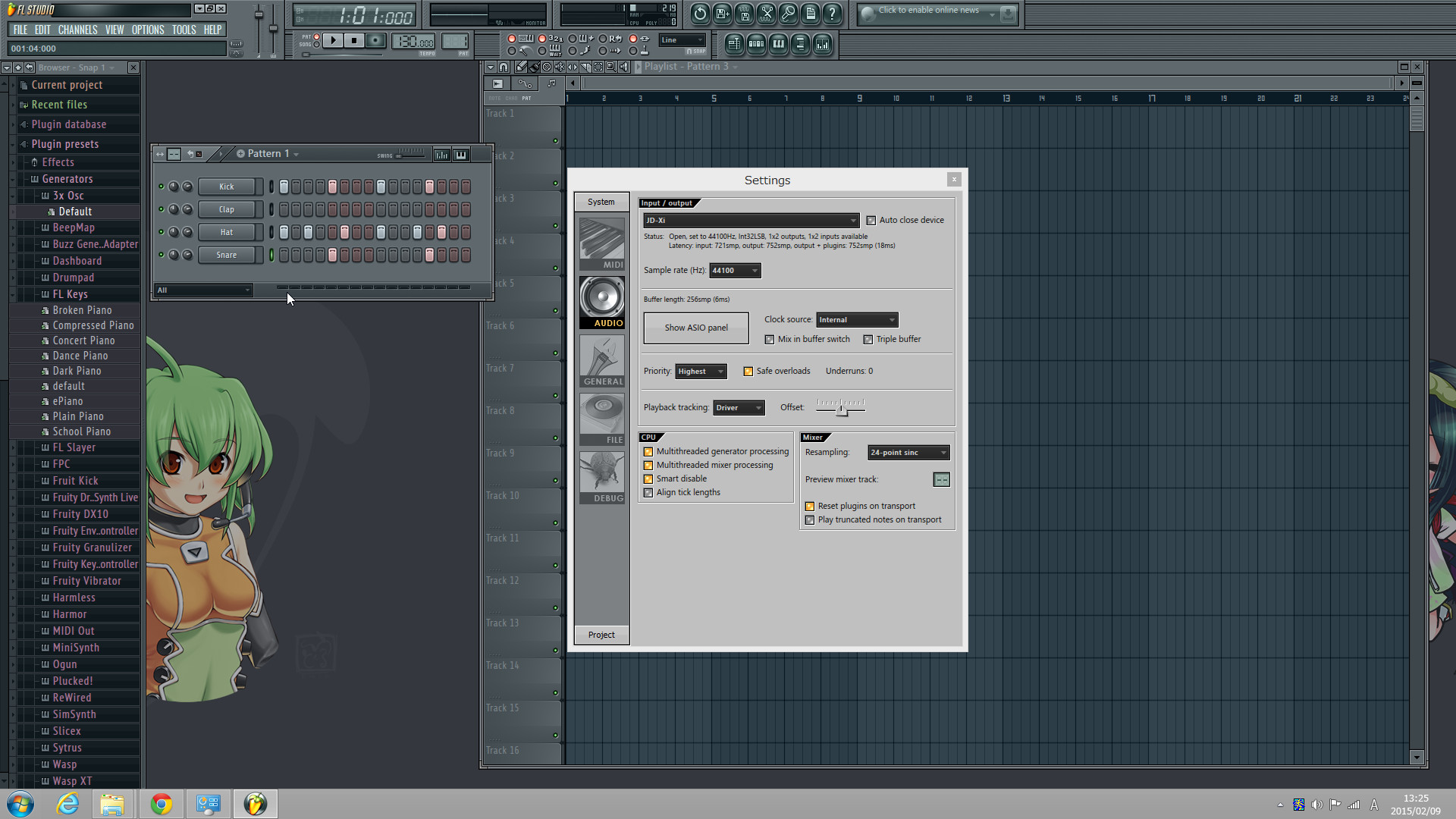Select the Mute tool in Playlist toolbar

click(x=560, y=67)
